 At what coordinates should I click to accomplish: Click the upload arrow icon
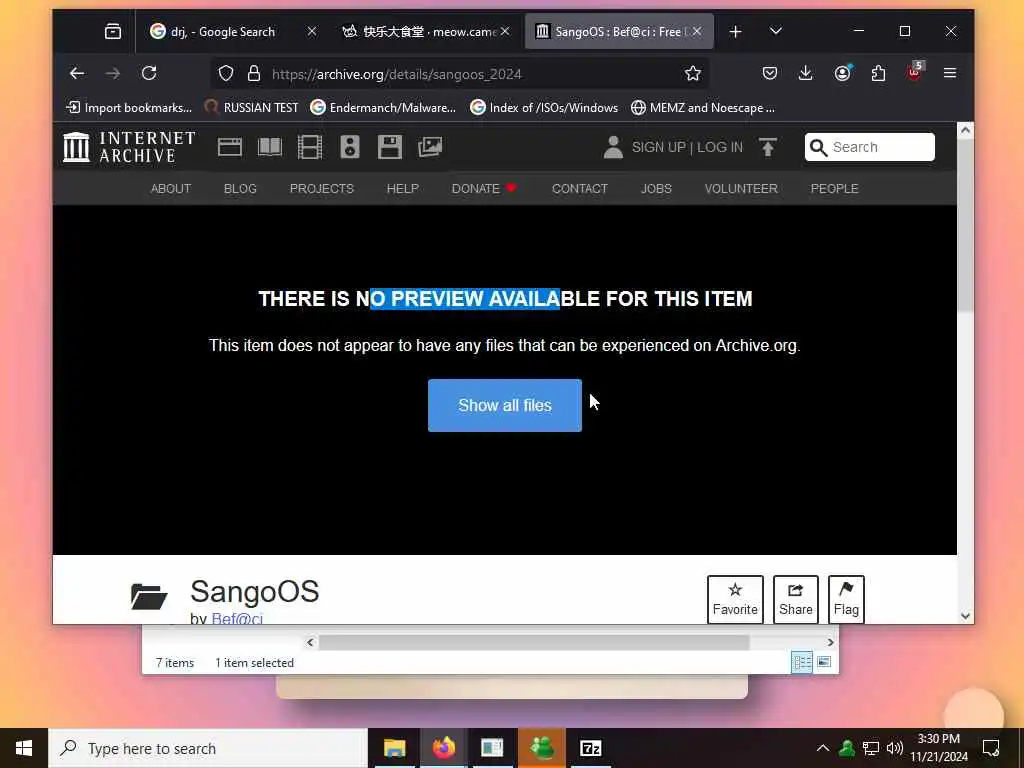(x=768, y=147)
